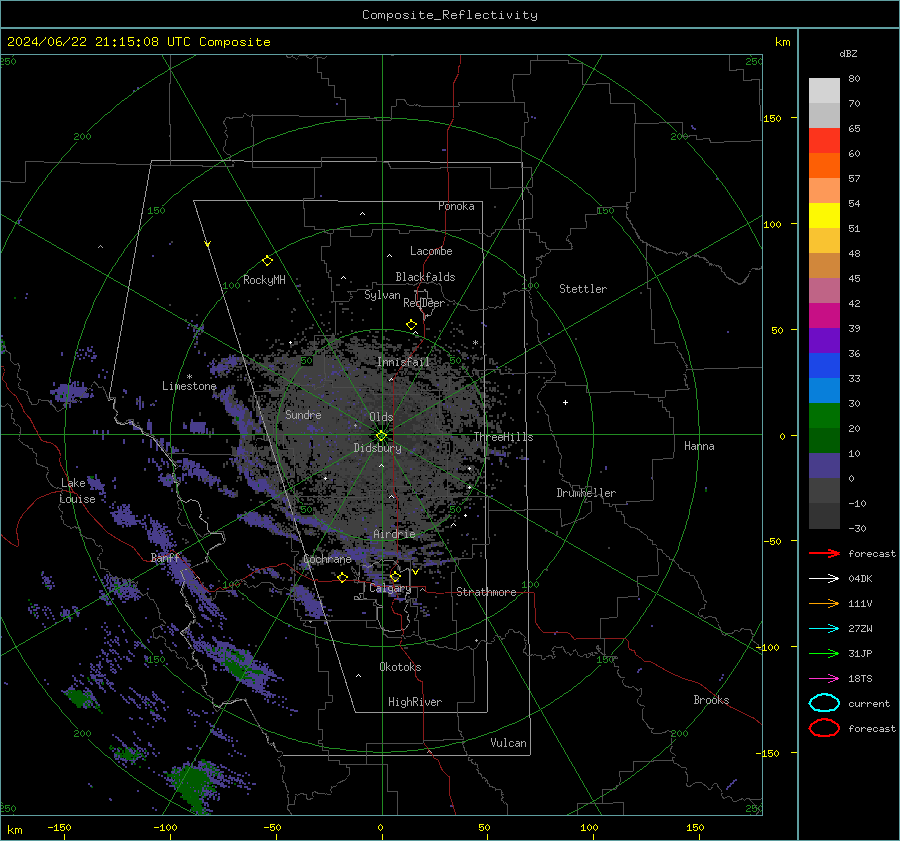Click the green 31JP arrow in legend
This screenshot has width=900, height=841.
coord(824,653)
